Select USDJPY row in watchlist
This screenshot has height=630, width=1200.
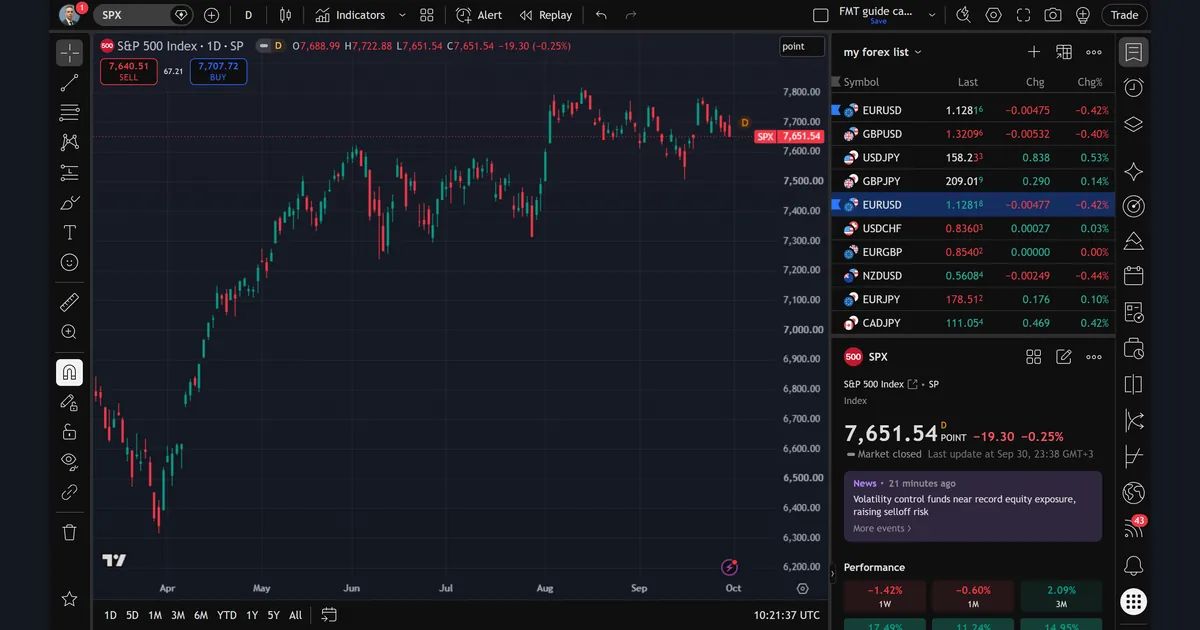click(x=973, y=158)
